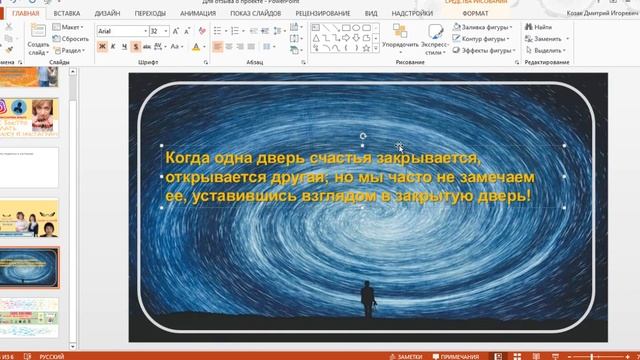
Task: Open the font size 32 dropdown
Action: point(166,31)
